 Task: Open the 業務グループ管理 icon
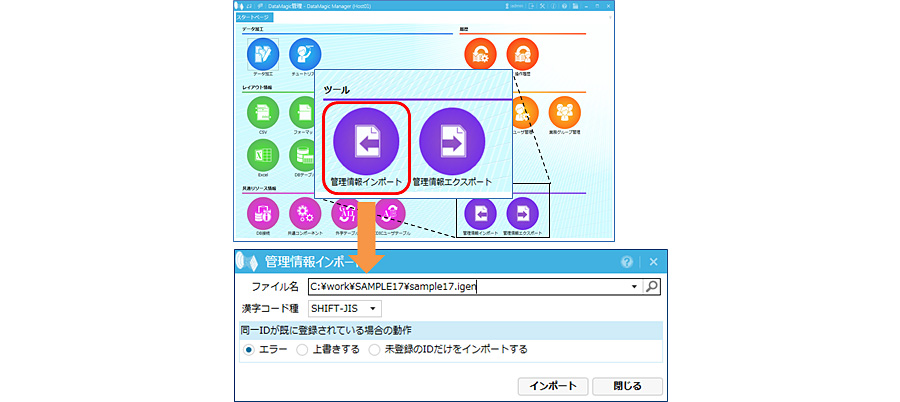[x=564, y=112]
